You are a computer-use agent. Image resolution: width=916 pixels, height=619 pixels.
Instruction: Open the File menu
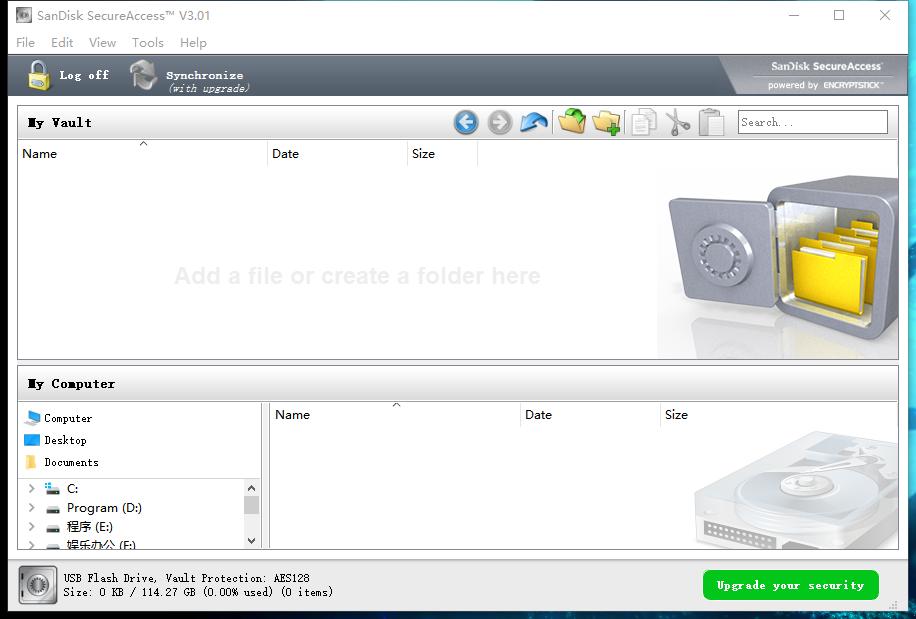[x=25, y=42]
